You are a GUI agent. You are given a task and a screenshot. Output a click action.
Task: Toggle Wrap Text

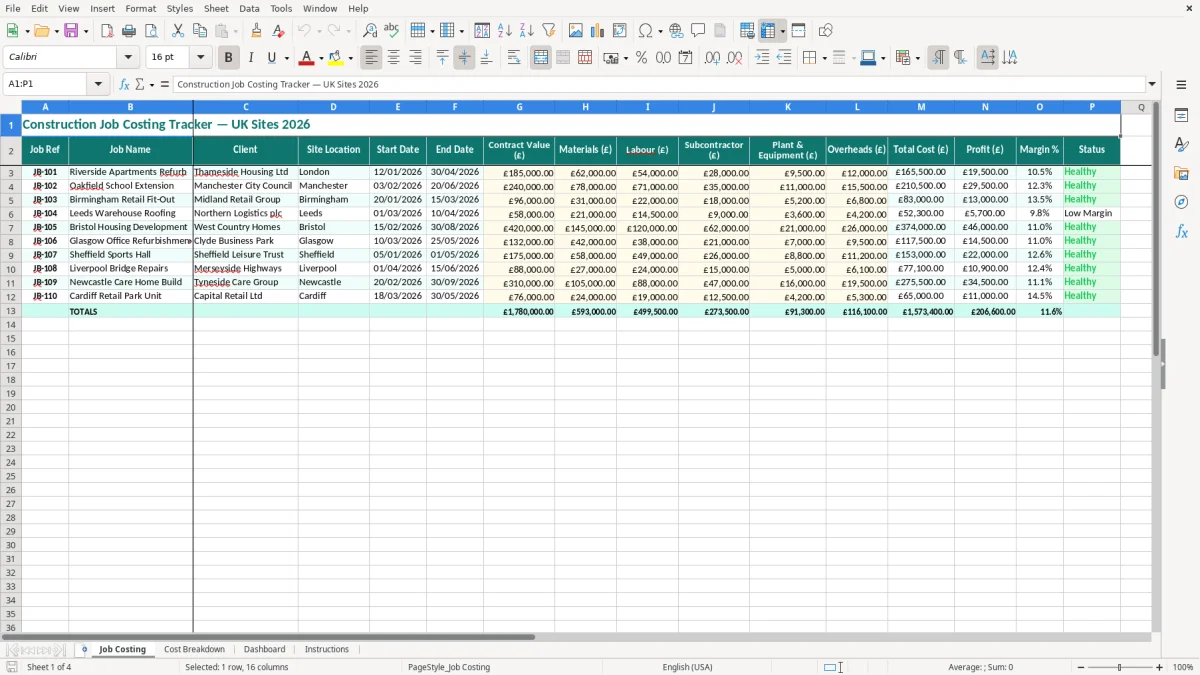tap(514, 58)
